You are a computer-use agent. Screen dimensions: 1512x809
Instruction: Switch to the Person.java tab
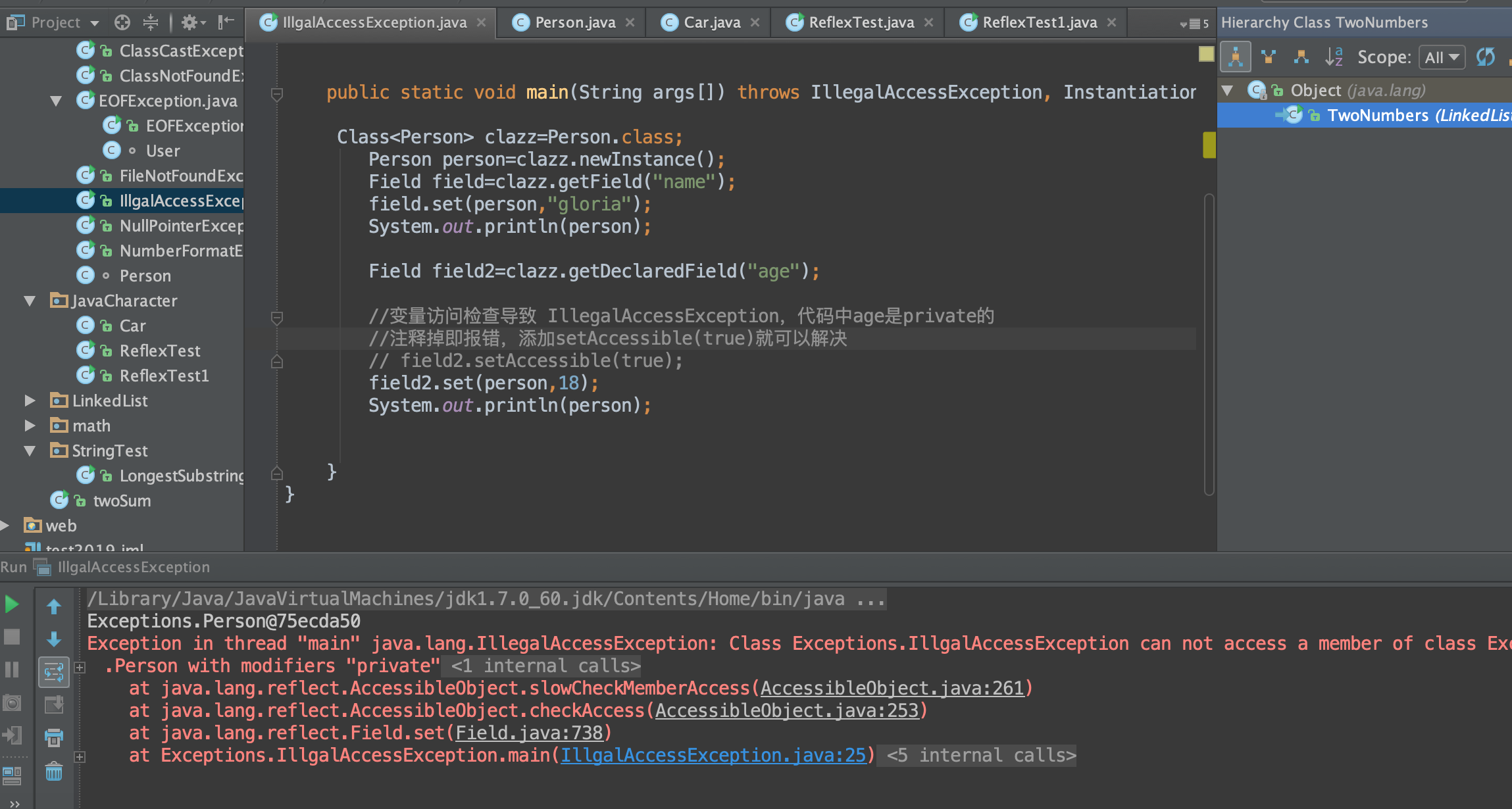click(574, 23)
